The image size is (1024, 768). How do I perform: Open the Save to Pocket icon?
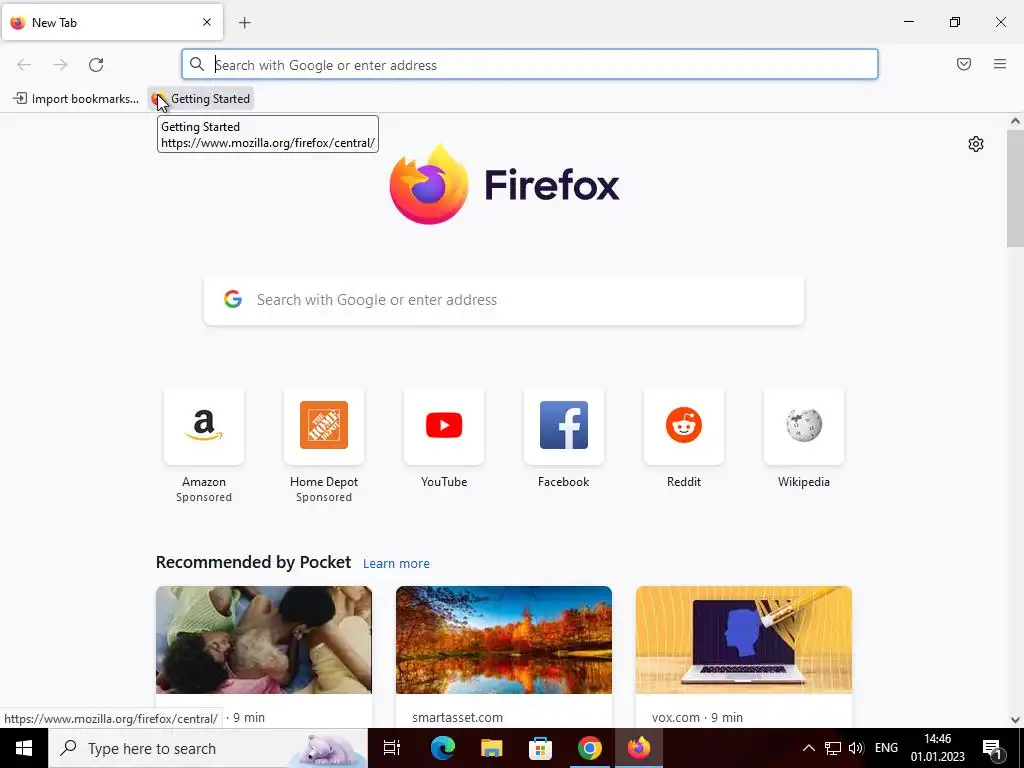click(964, 64)
